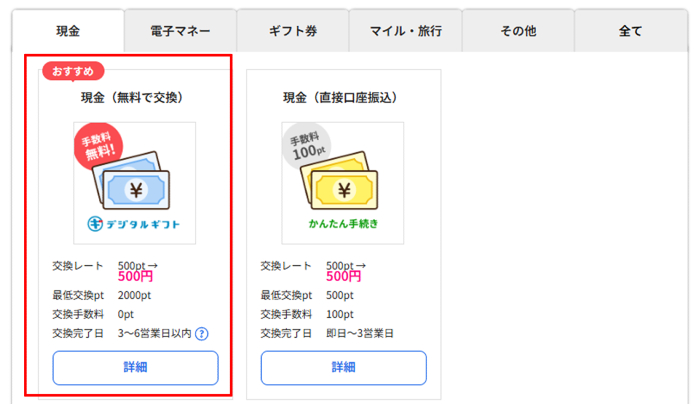
Task: Click the デジタルギフト logo
Action: (134, 223)
